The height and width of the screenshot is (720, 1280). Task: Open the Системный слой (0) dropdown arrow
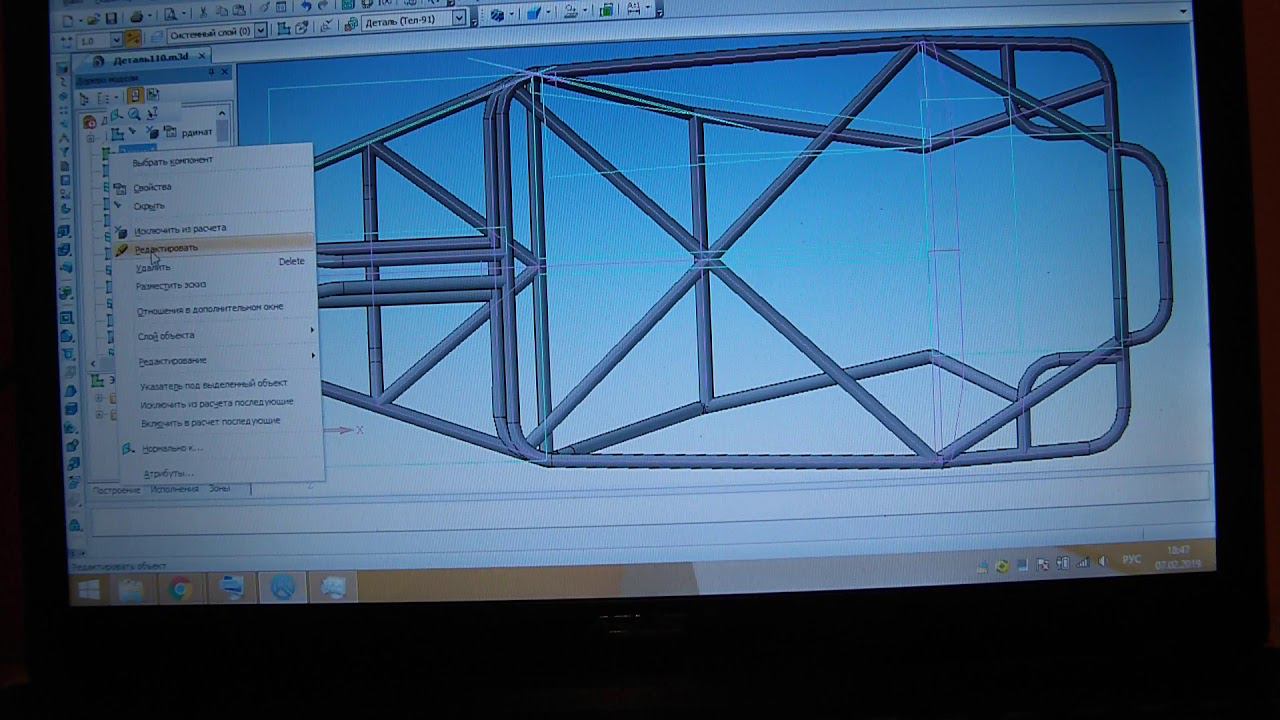click(x=260, y=31)
